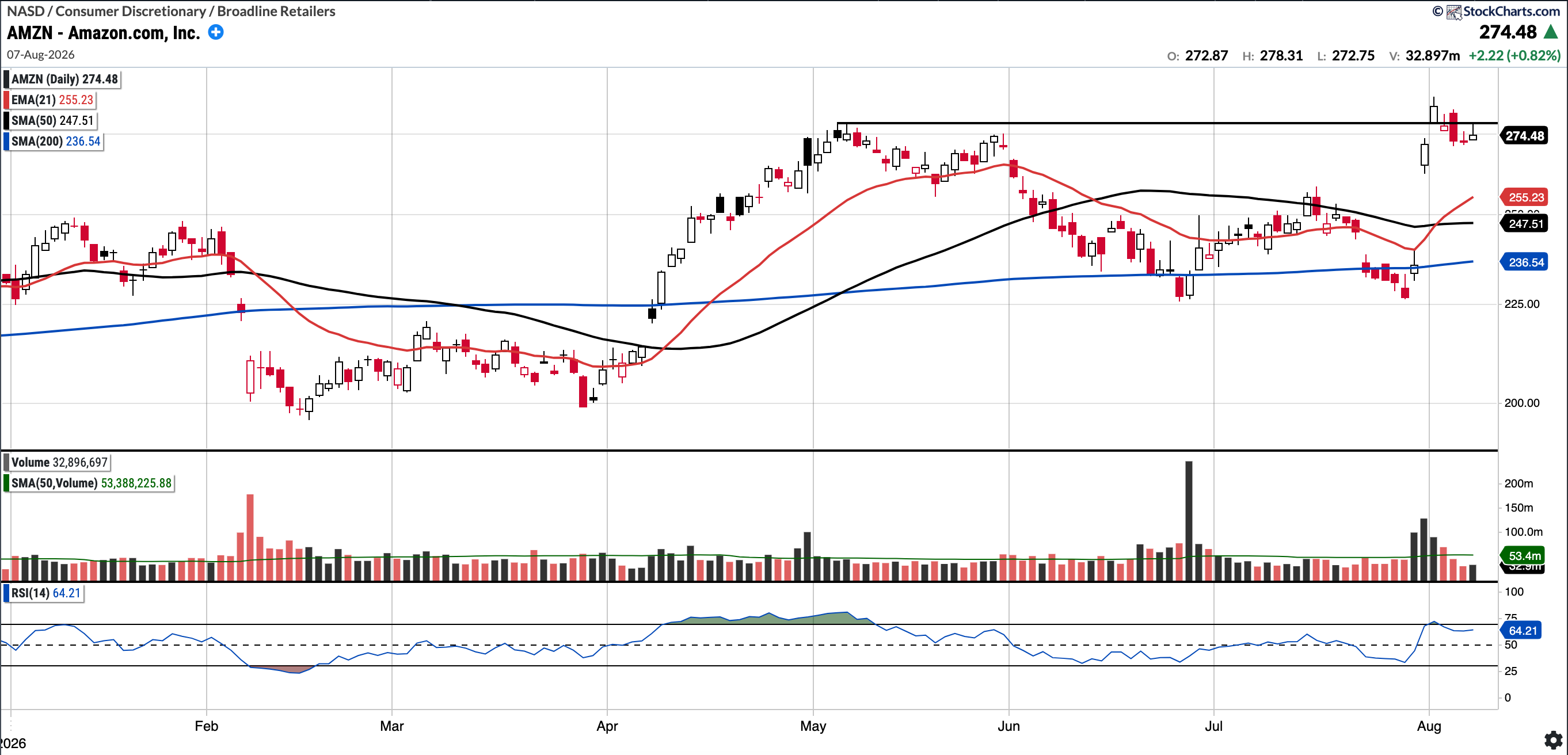
Task: Click the 150m volume axis label
Action: click(1518, 508)
